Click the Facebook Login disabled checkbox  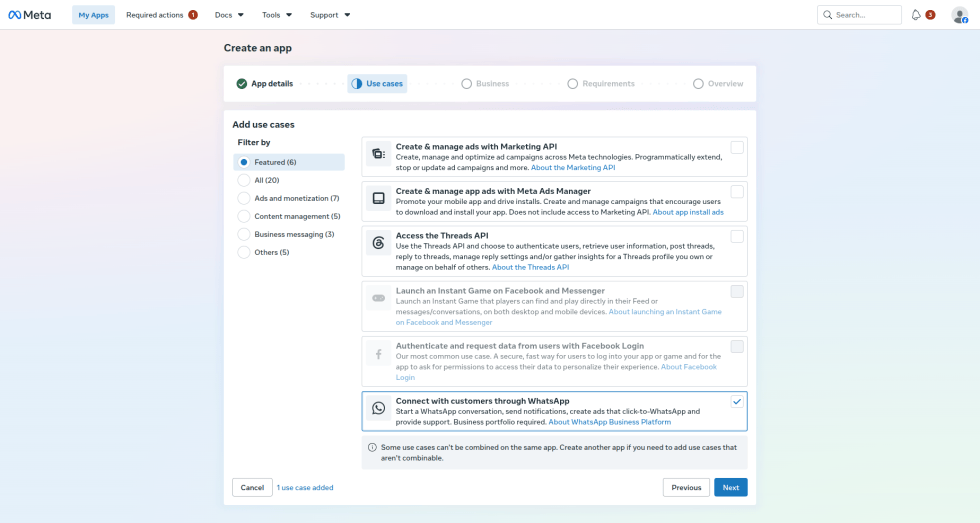(737, 346)
